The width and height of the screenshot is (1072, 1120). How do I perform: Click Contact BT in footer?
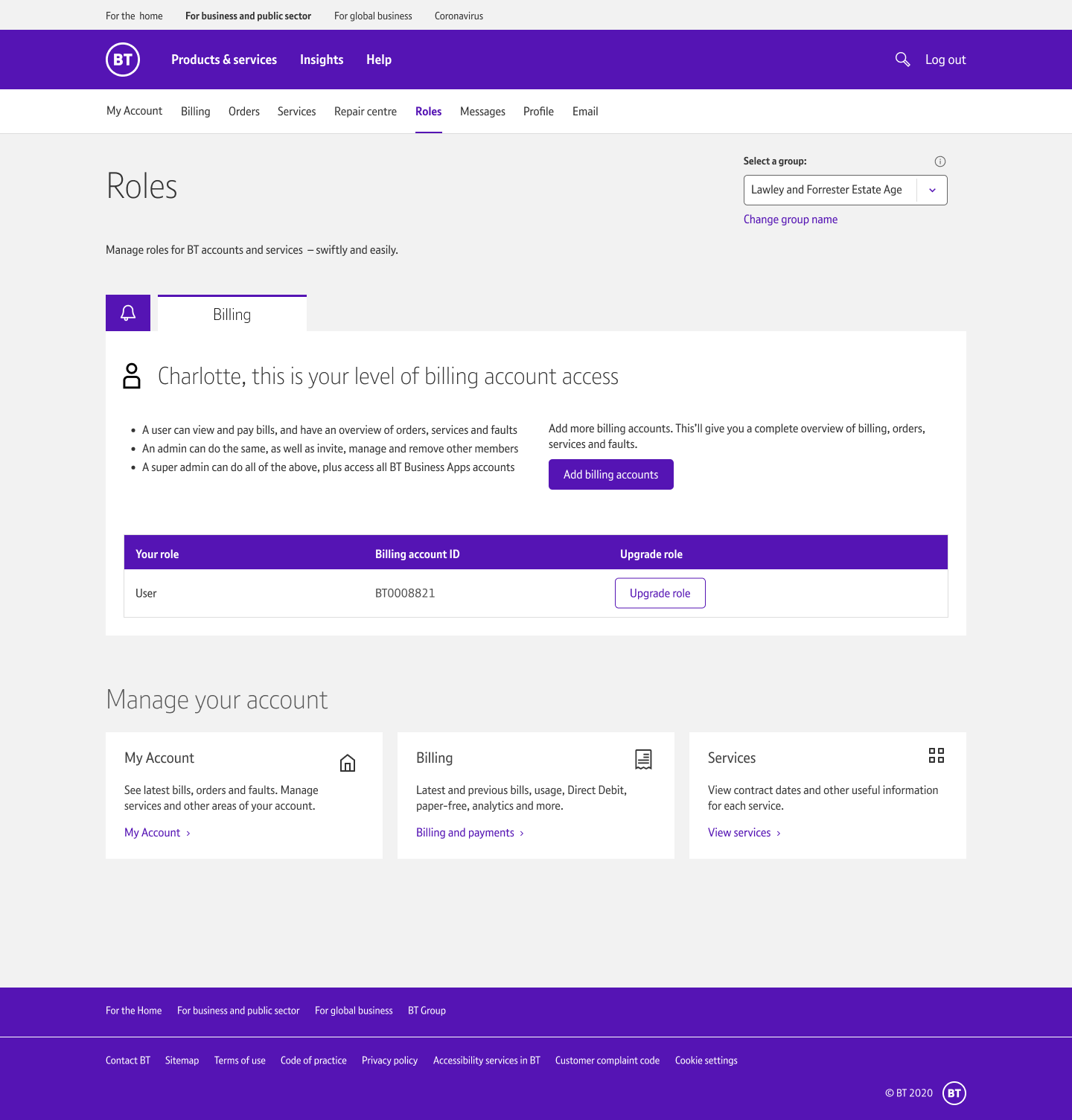128,1060
